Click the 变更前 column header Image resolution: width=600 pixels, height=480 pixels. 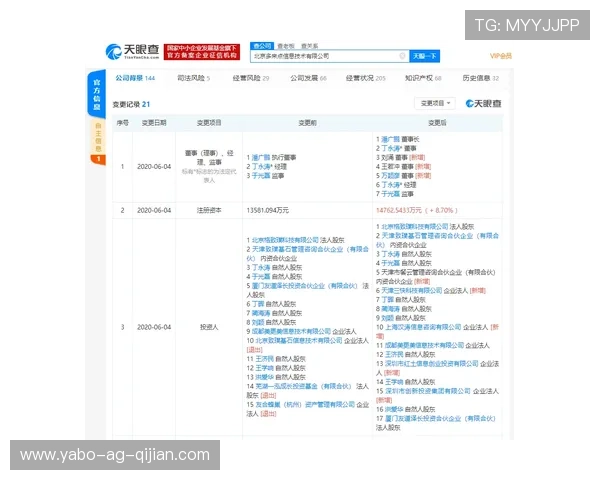pos(307,123)
